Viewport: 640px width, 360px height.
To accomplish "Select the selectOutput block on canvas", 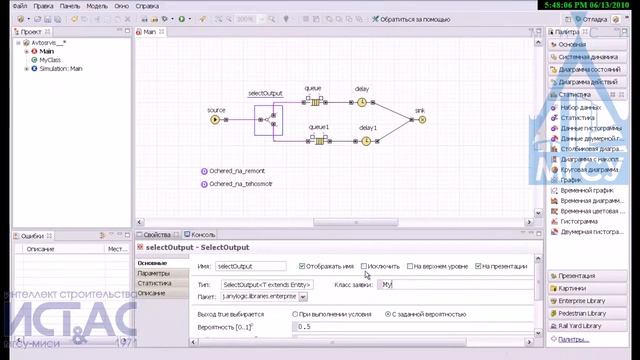I will pyautogui.click(x=268, y=120).
